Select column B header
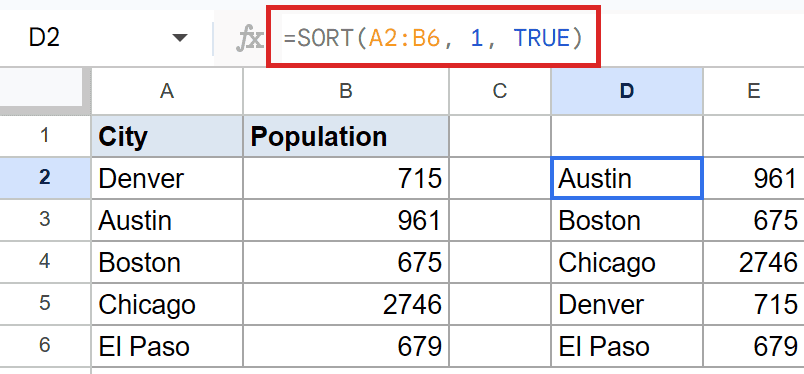This screenshot has width=804, height=374. pos(346,91)
